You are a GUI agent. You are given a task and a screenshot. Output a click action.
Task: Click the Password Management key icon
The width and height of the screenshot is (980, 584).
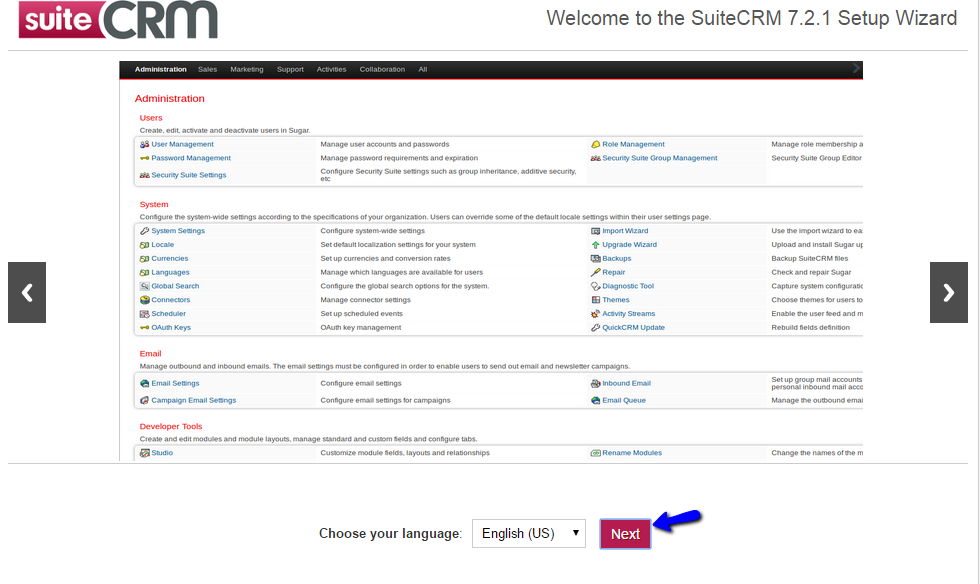click(x=144, y=158)
